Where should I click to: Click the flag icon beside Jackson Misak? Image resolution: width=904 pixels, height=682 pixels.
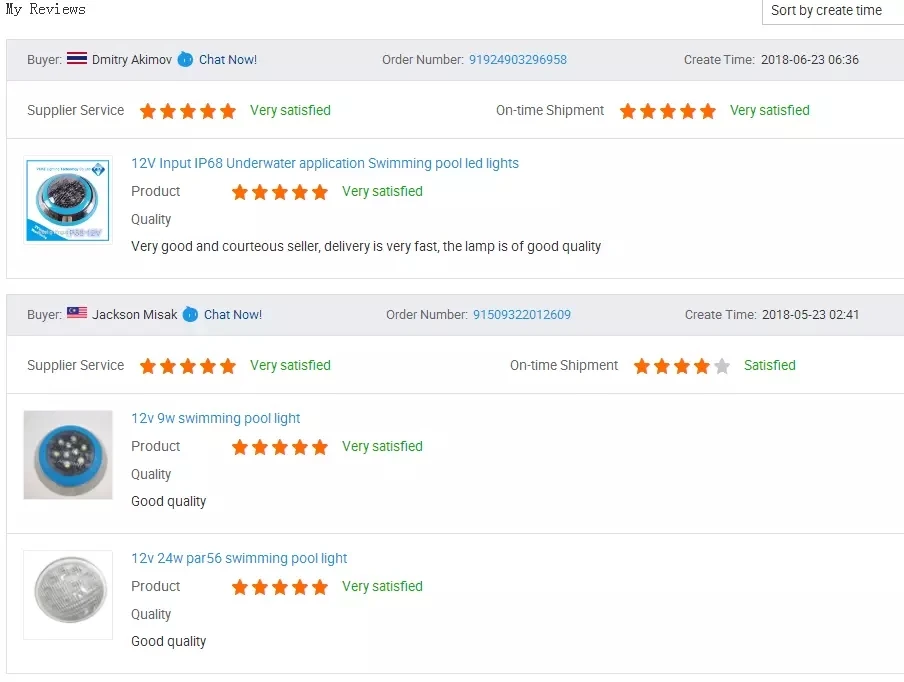click(x=77, y=314)
